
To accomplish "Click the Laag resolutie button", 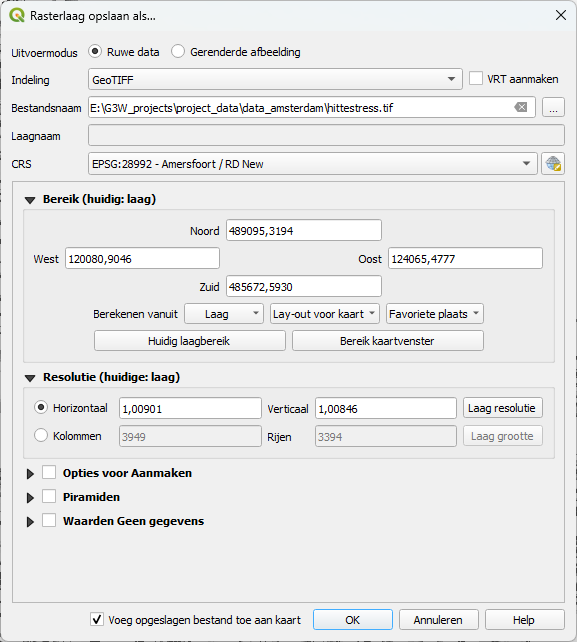I will pos(502,408).
